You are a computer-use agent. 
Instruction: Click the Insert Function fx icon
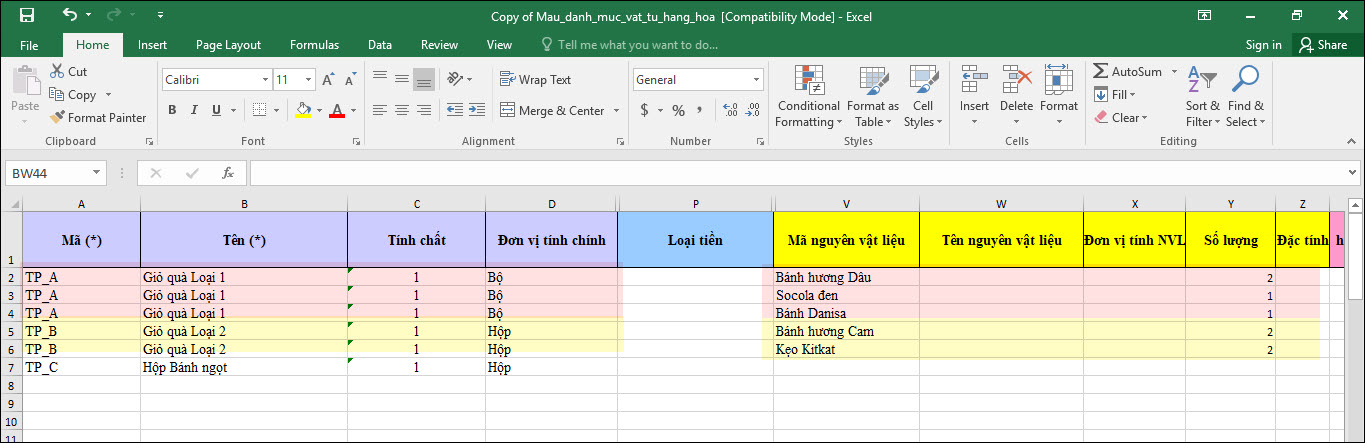(228, 173)
